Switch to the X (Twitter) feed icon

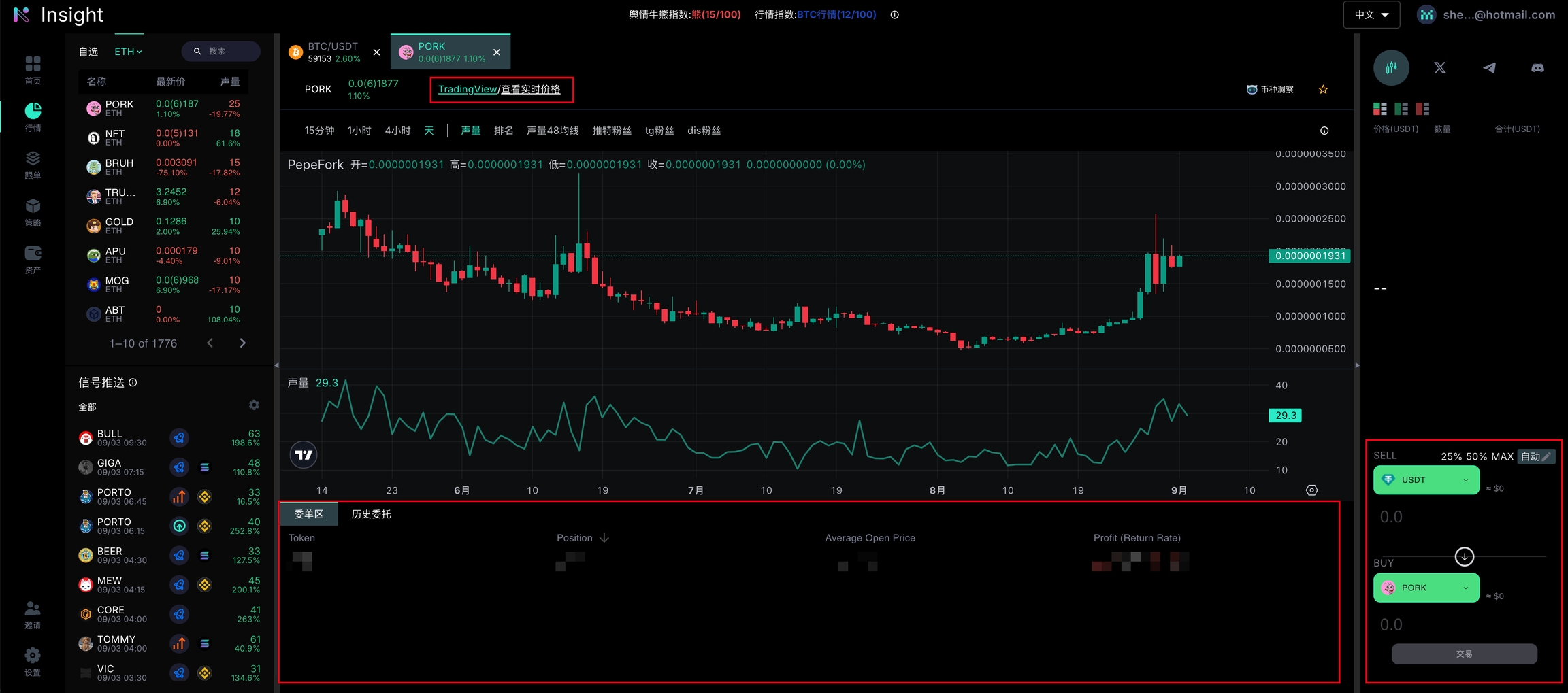click(x=1440, y=68)
